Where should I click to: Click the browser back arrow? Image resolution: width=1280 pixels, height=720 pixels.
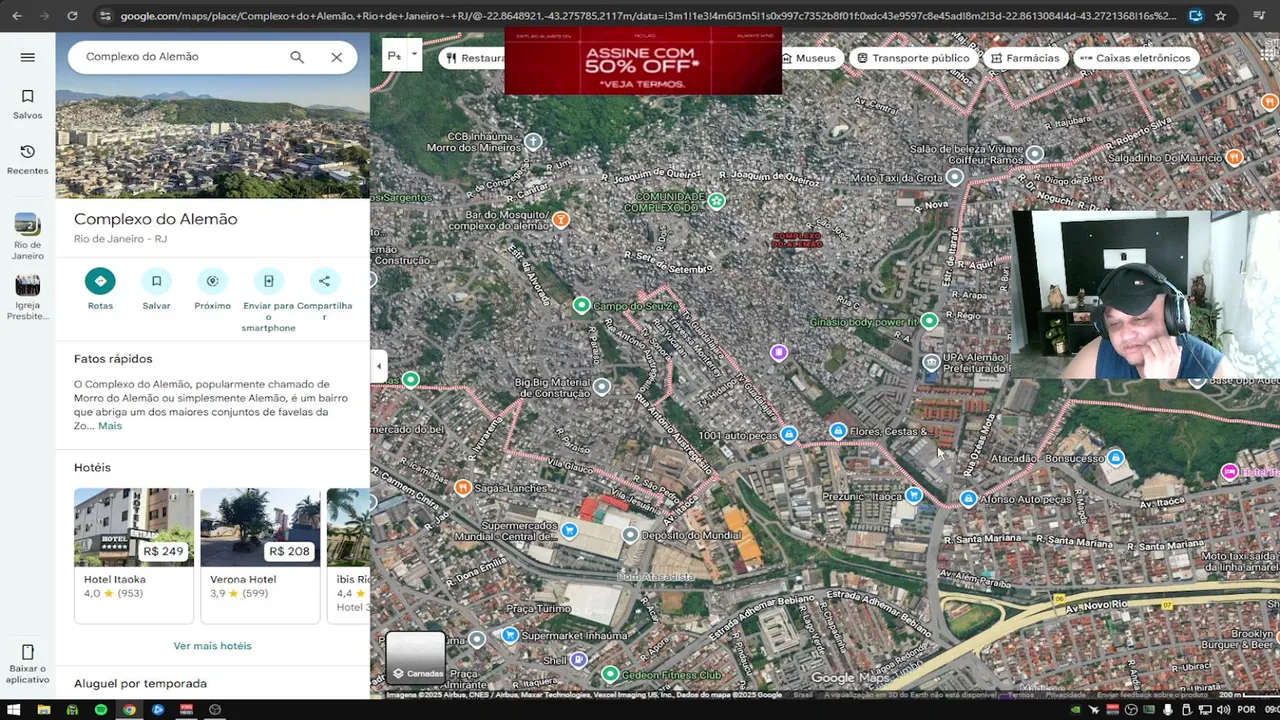coord(17,16)
